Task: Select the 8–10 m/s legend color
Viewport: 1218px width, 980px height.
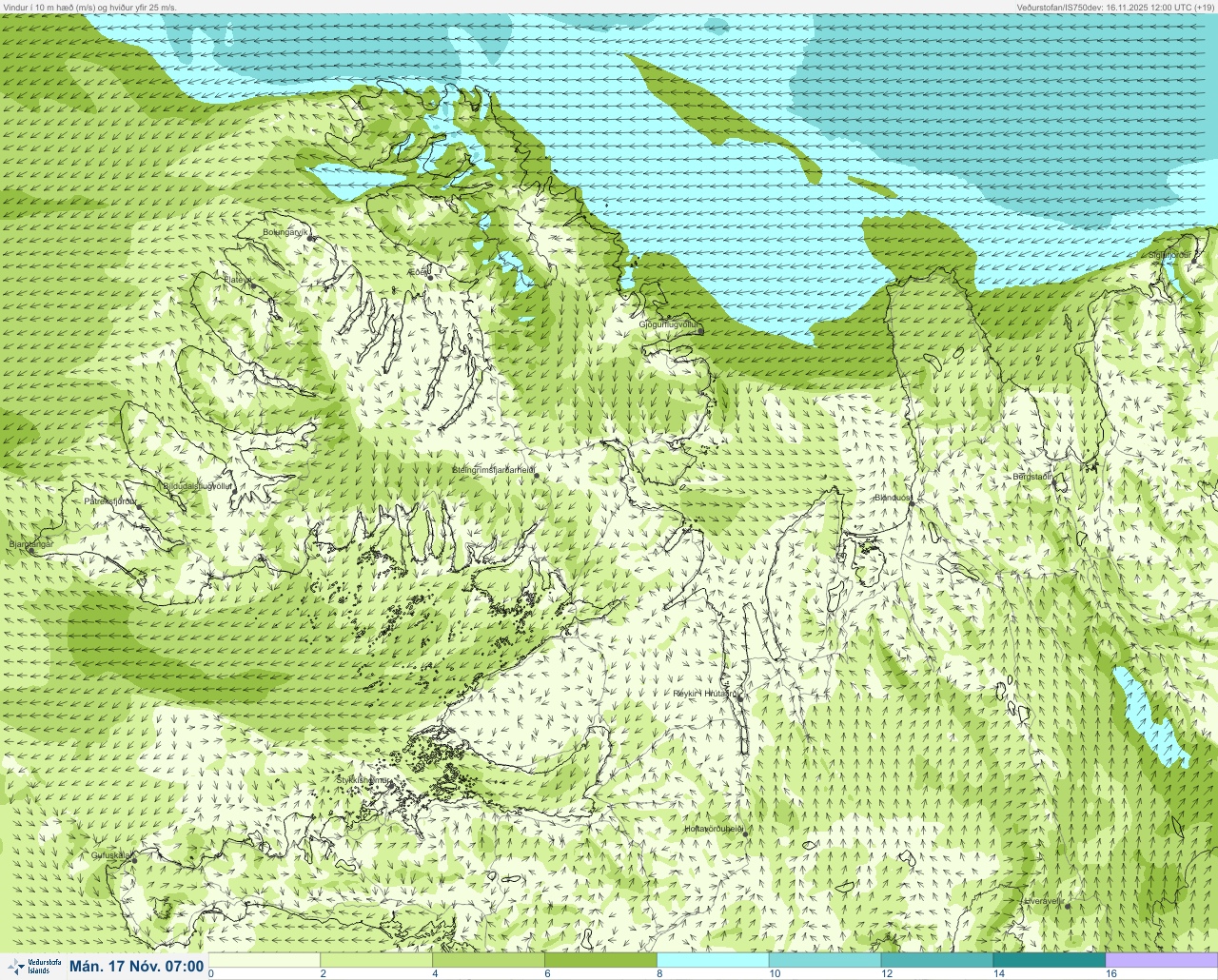Action: [x=713, y=960]
